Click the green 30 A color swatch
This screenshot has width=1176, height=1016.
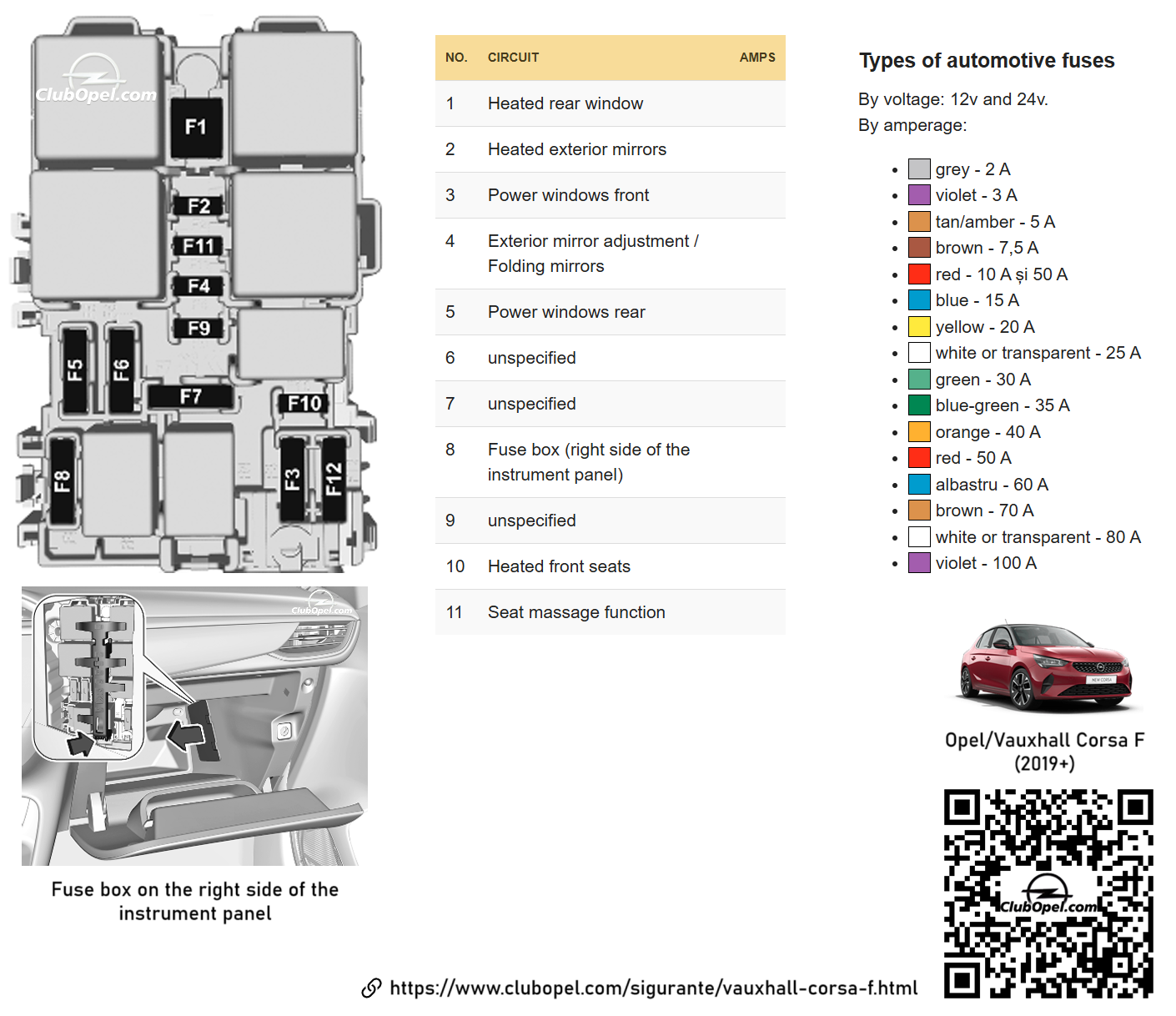click(x=919, y=380)
